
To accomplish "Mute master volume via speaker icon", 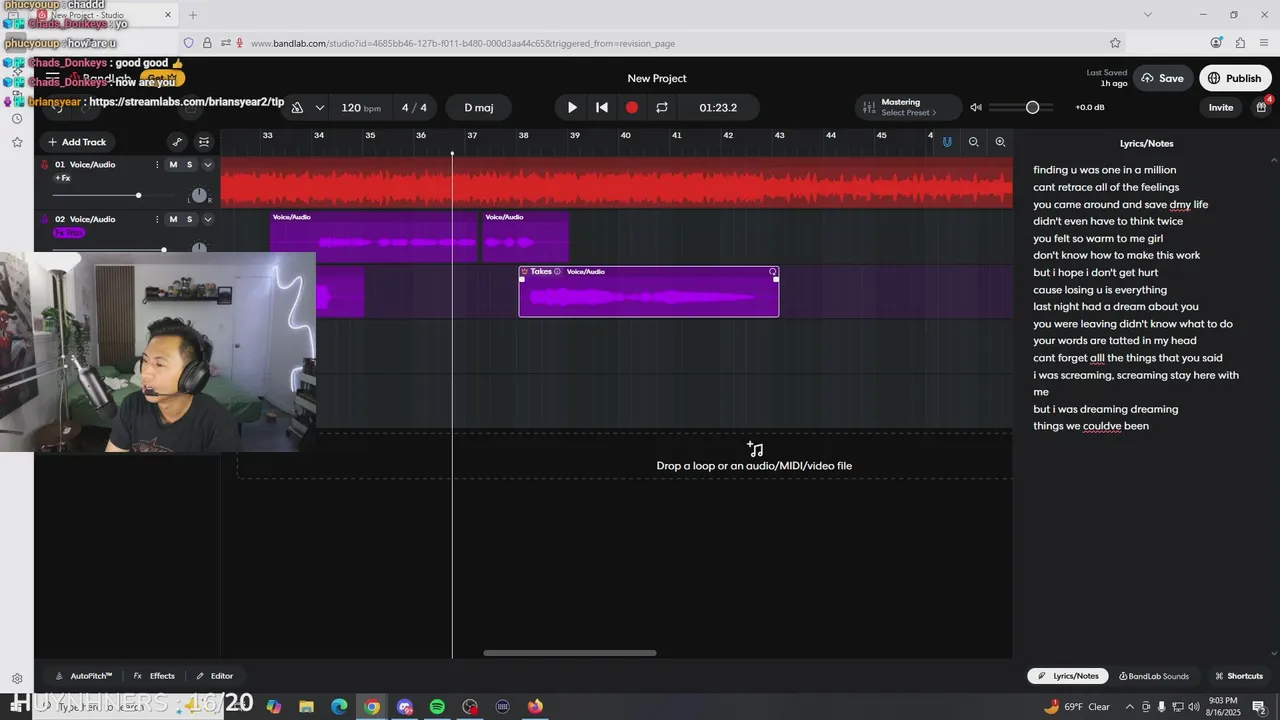I will point(976,108).
